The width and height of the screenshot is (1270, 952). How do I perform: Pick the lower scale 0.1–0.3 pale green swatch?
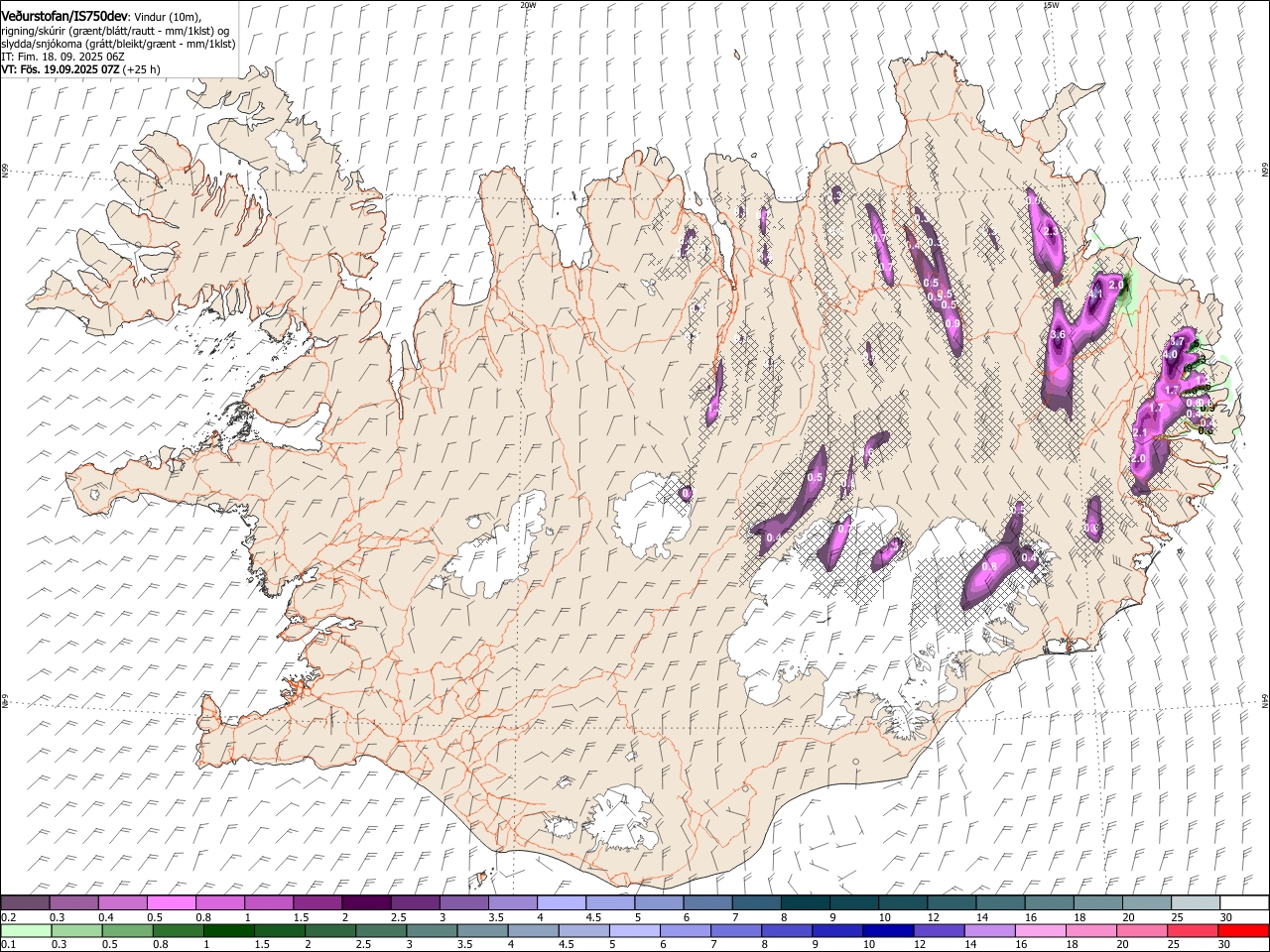coord(26,931)
